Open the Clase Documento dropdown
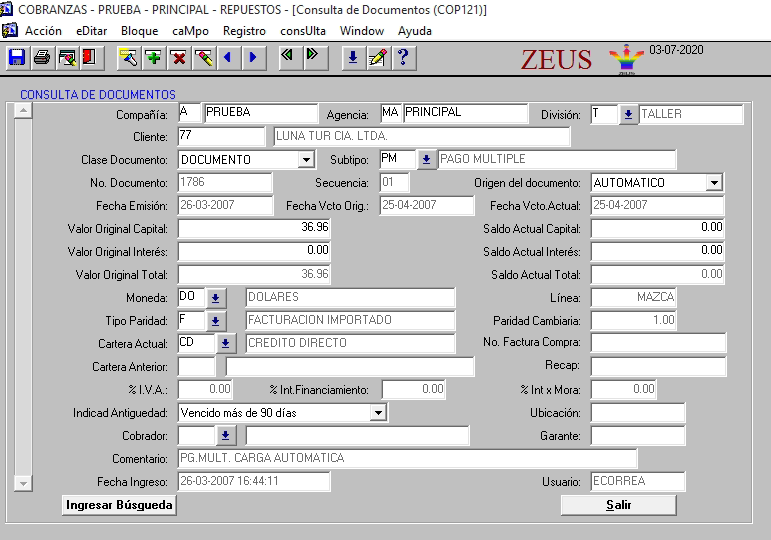771x540 pixels. pos(306,160)
